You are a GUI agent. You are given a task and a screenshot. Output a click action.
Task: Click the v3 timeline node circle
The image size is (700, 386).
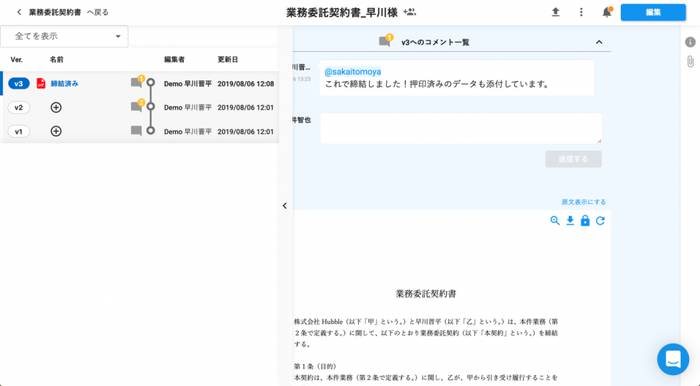tap(151, 83)
